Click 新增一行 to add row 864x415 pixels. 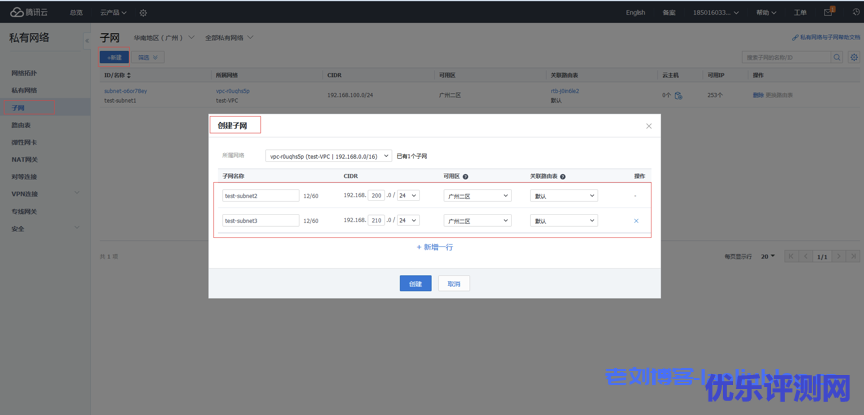[435, 247]
